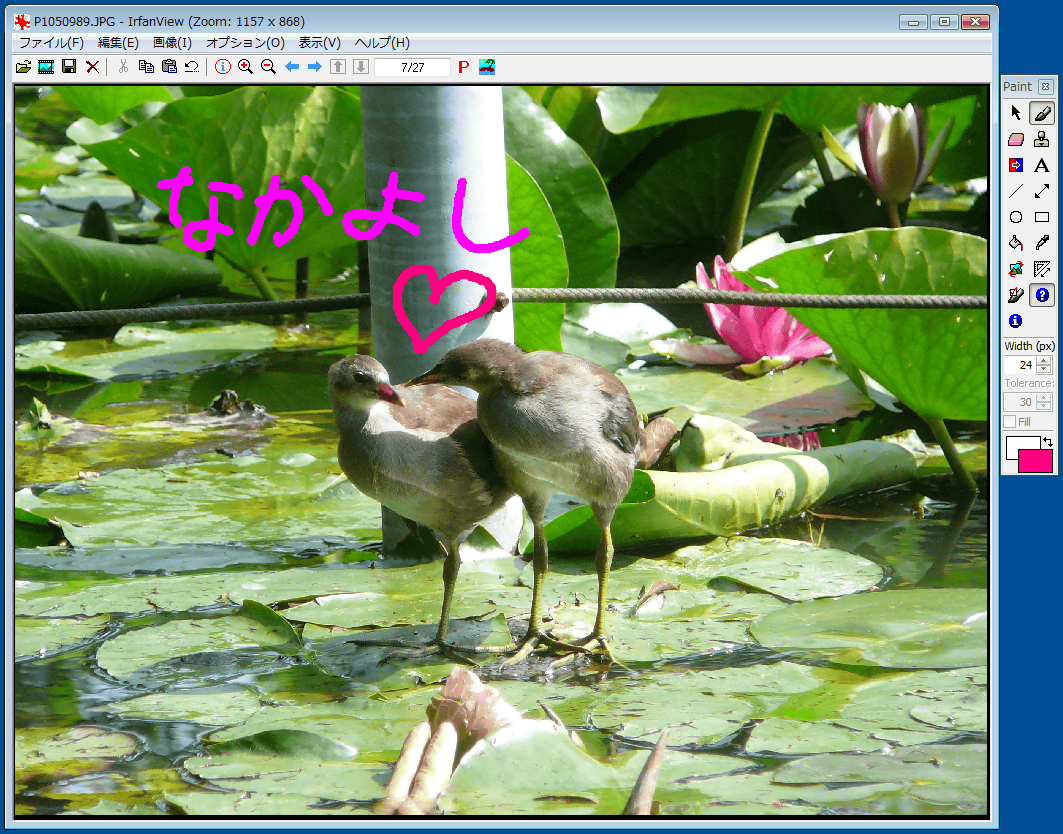Screen dimensions: 1063x834
Task: Open the 画像(I) menu
Action: click(172, 43)
